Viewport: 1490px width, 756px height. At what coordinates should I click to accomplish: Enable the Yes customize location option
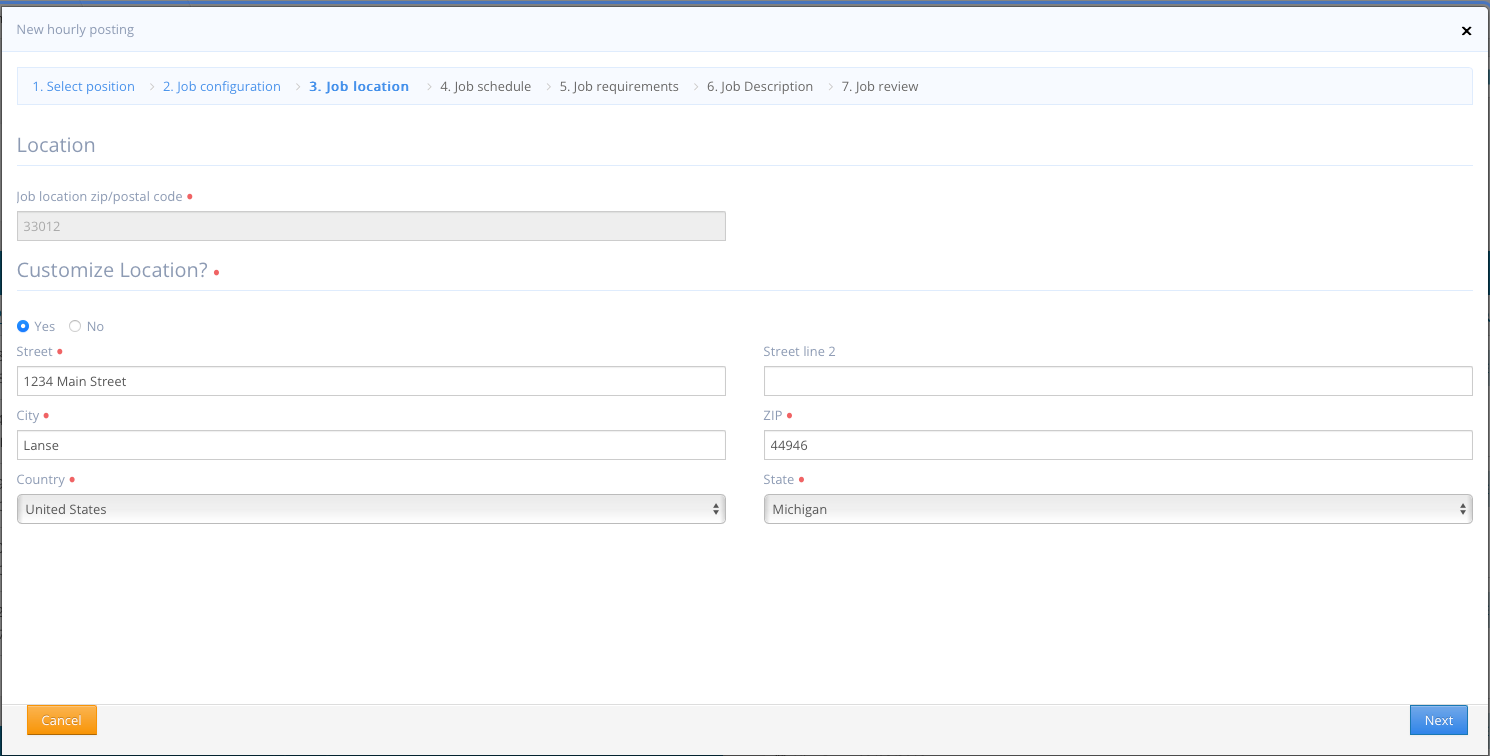(22, 326)
